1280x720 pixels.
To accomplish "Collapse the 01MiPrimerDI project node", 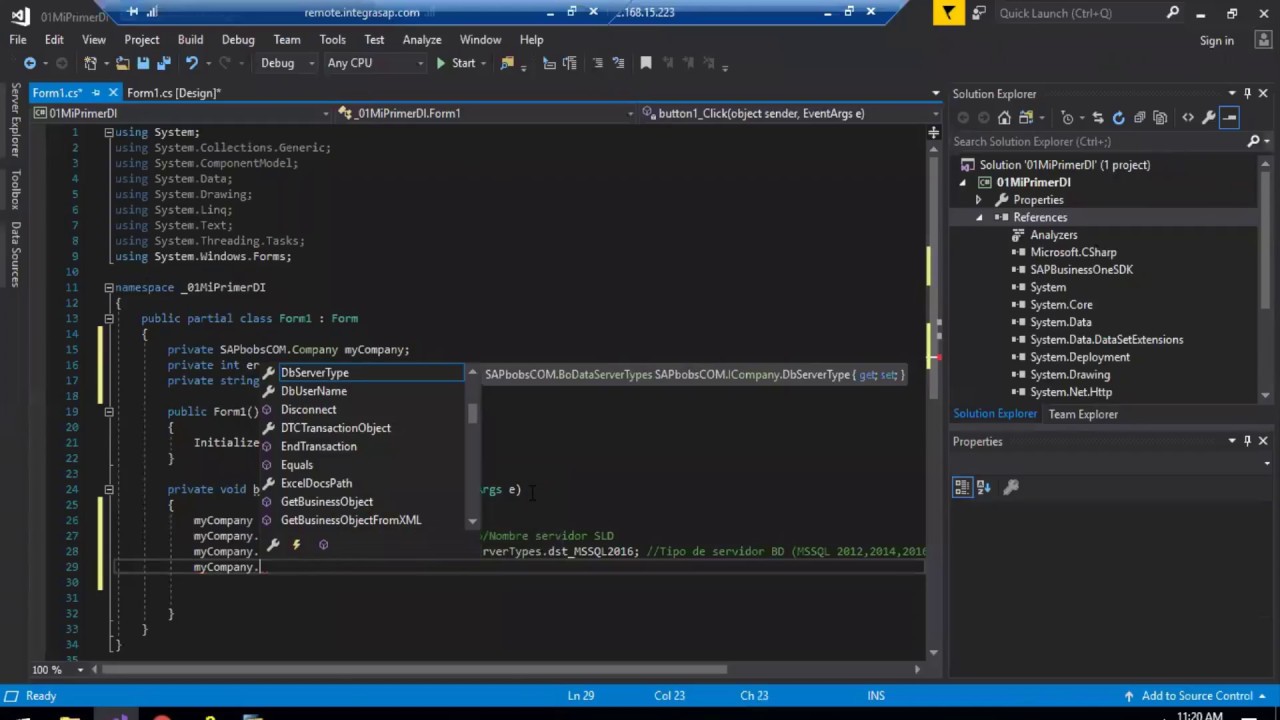I will click(963, 183).
